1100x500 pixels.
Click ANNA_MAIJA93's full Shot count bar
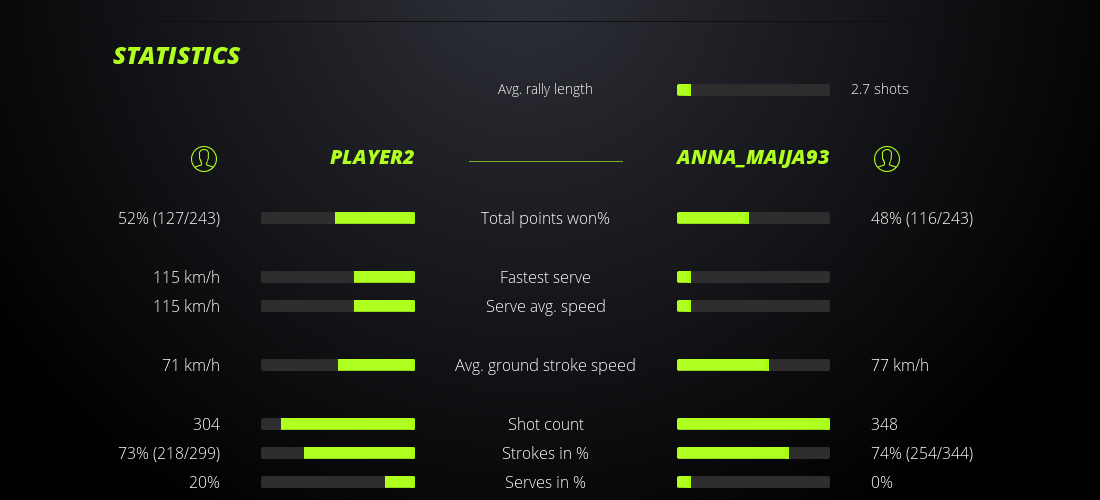(x=753, y=424)
